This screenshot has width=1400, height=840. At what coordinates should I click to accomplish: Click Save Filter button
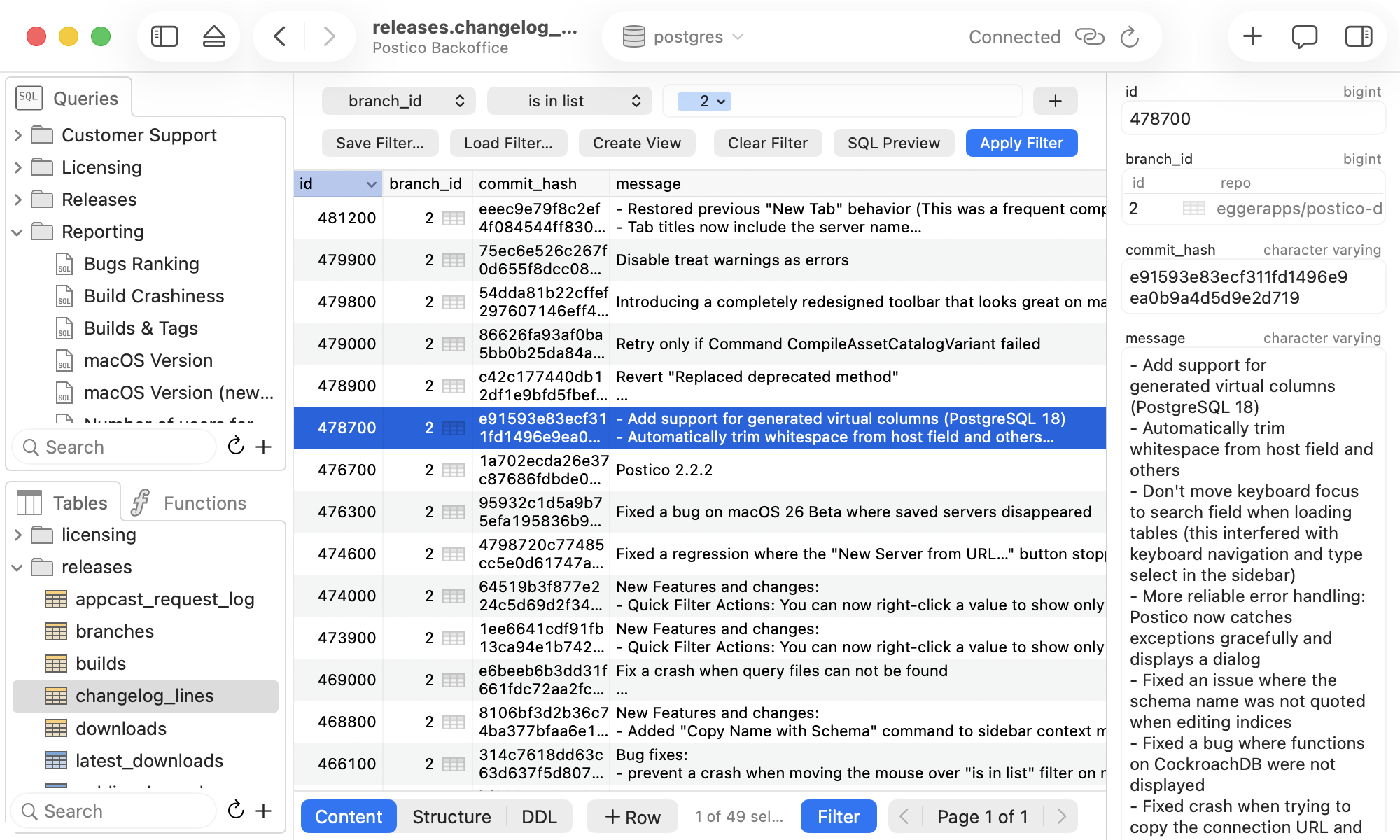tap(380, 143)
